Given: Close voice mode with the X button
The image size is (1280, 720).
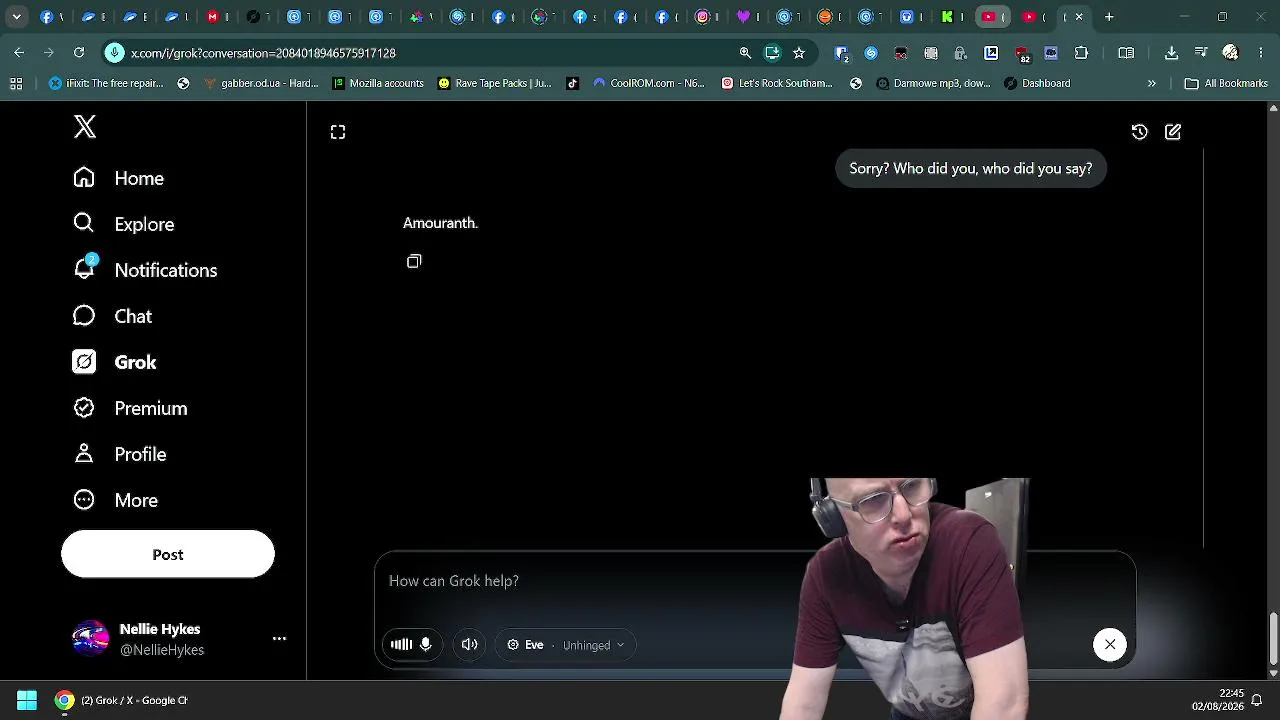Looking at the screenshot, I should (1110, 644).
